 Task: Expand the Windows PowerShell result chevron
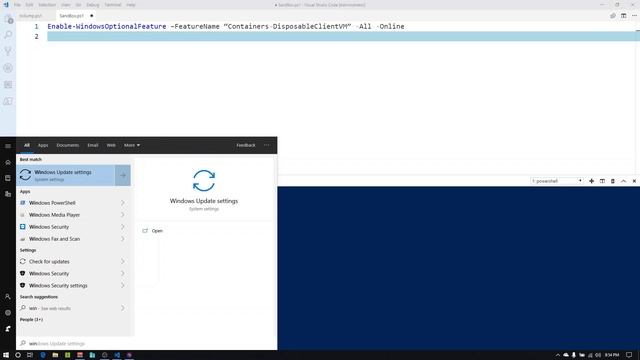tap(122, 202)
